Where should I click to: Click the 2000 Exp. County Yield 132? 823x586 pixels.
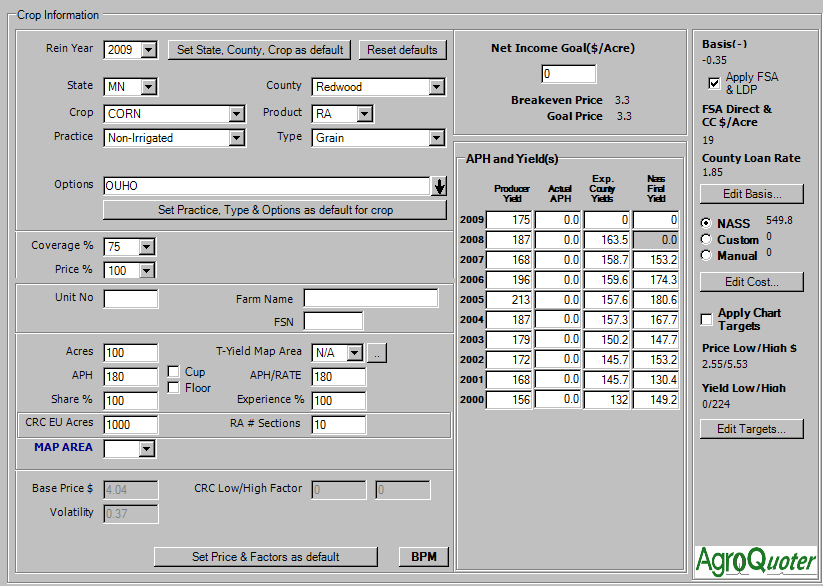[x=607, y=400]
